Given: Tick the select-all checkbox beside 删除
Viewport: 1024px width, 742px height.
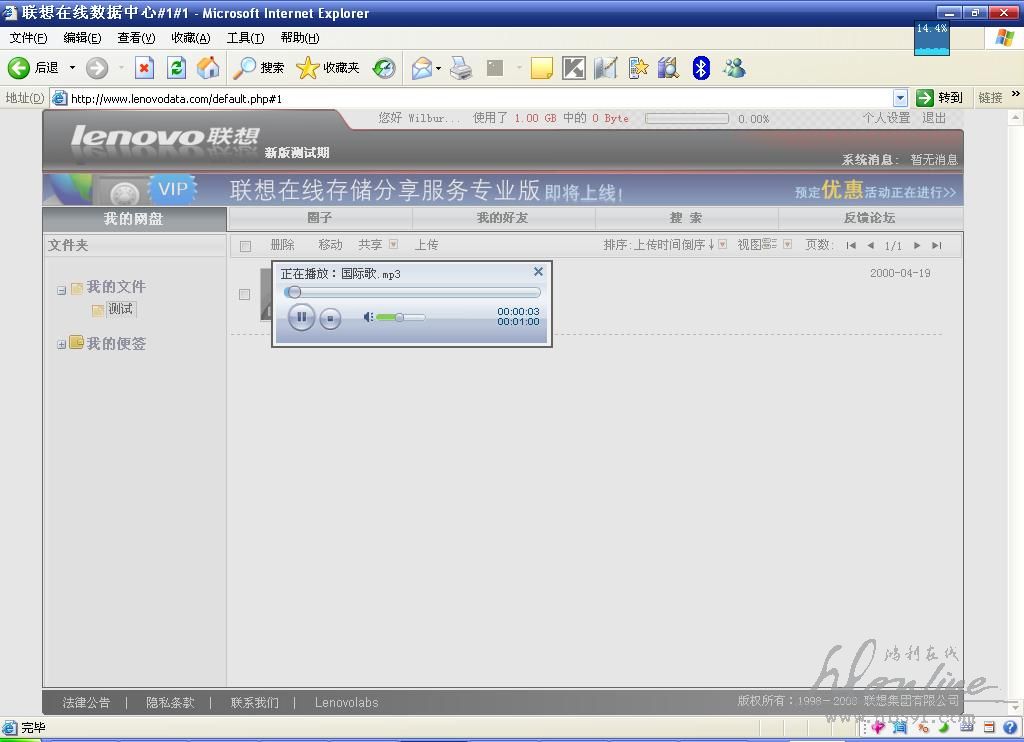Looking at the screenshot, I should 245,246.
